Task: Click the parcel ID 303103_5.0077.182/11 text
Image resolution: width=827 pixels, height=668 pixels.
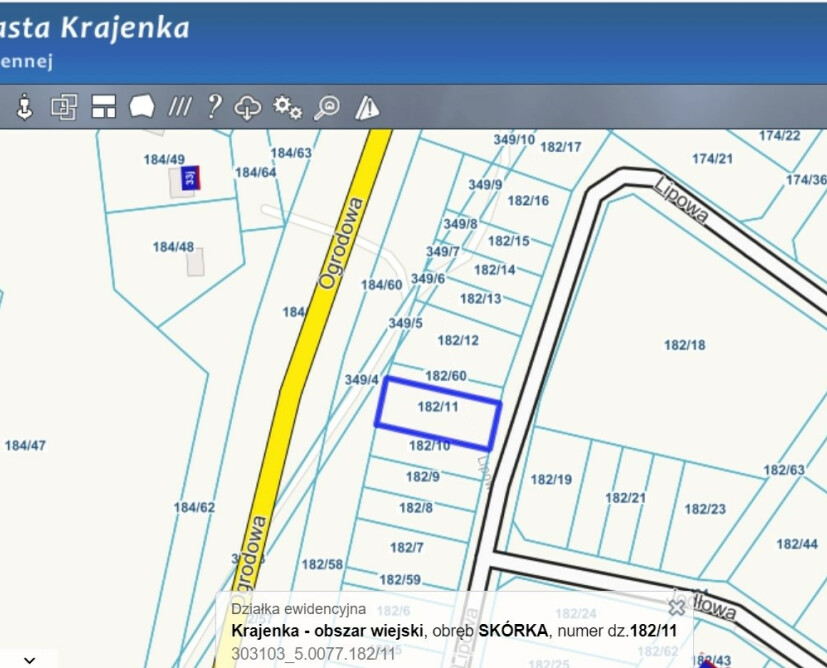Action: (313, 652)
